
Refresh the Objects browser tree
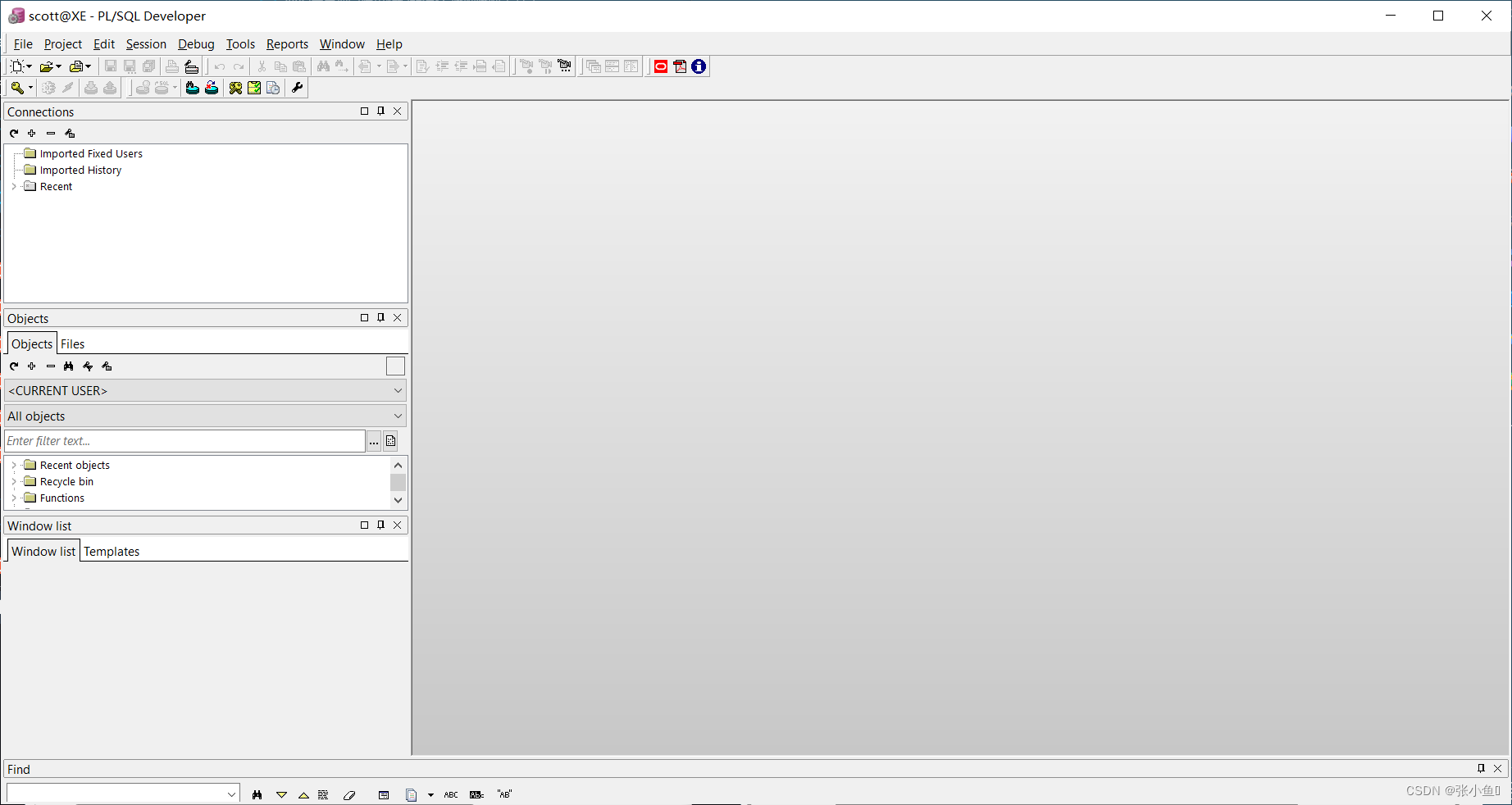pyautogui.click(x=14, y=366)
